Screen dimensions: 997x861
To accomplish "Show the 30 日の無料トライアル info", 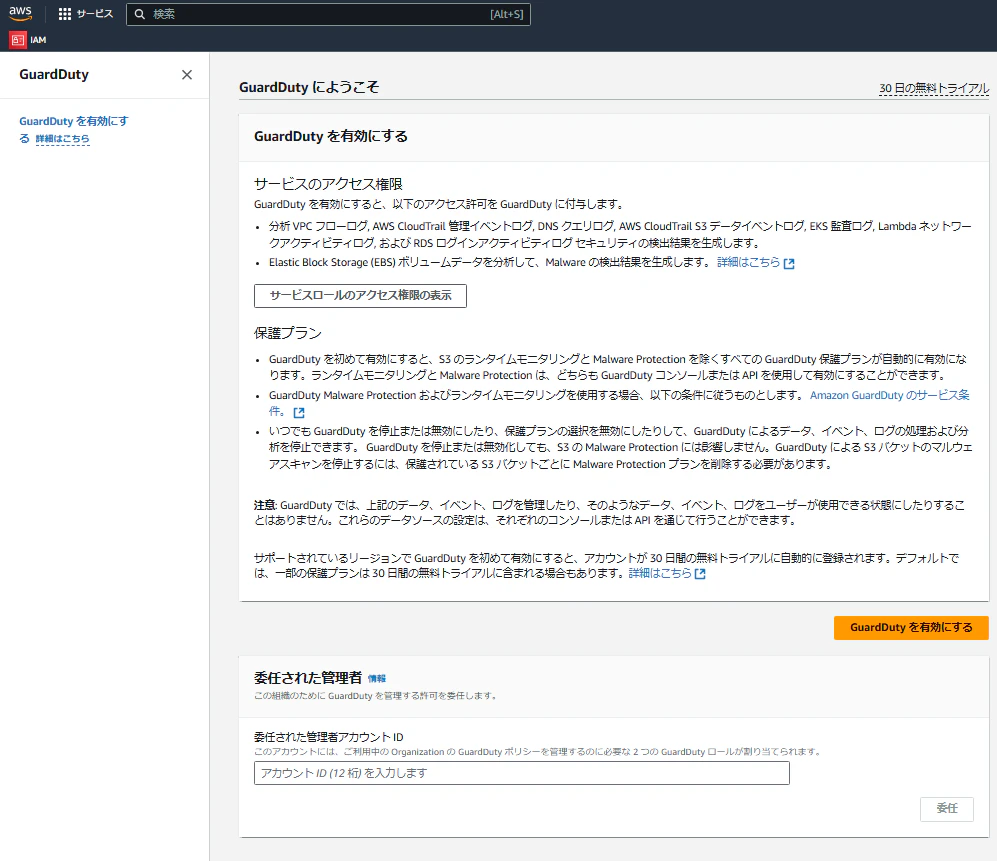I will pyautogui.click(x=933, y=88).
